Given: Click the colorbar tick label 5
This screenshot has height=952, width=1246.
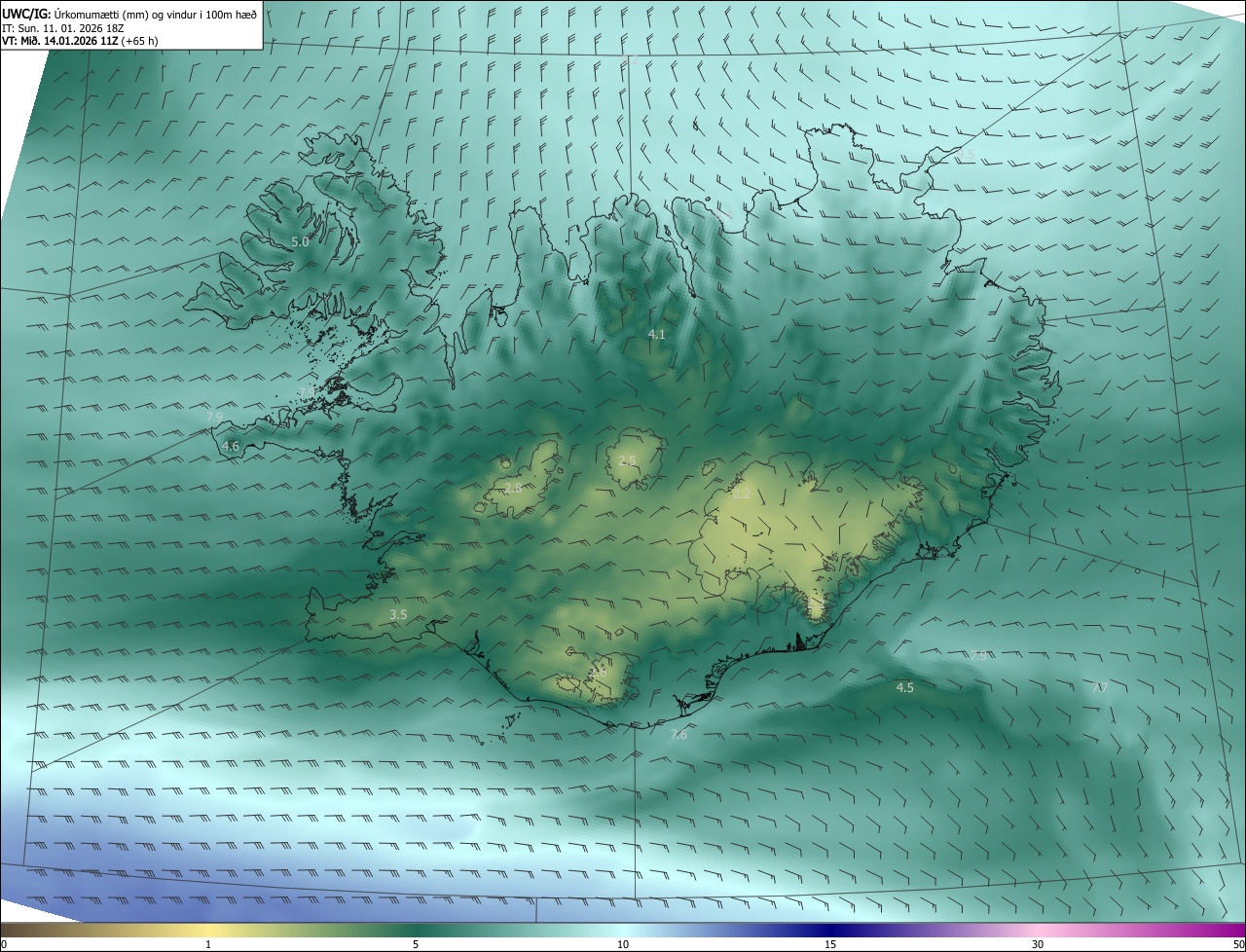Looking at the screenshot, I should click(x=416, y=944).
